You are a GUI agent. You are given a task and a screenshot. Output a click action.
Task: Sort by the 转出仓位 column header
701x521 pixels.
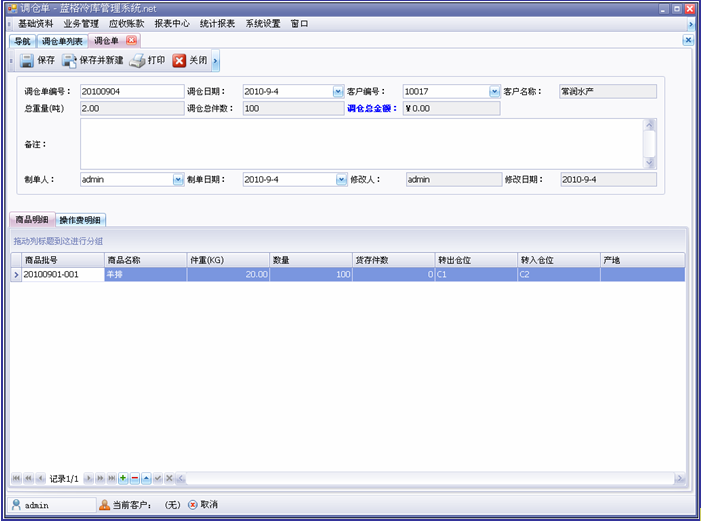point(476,260)
